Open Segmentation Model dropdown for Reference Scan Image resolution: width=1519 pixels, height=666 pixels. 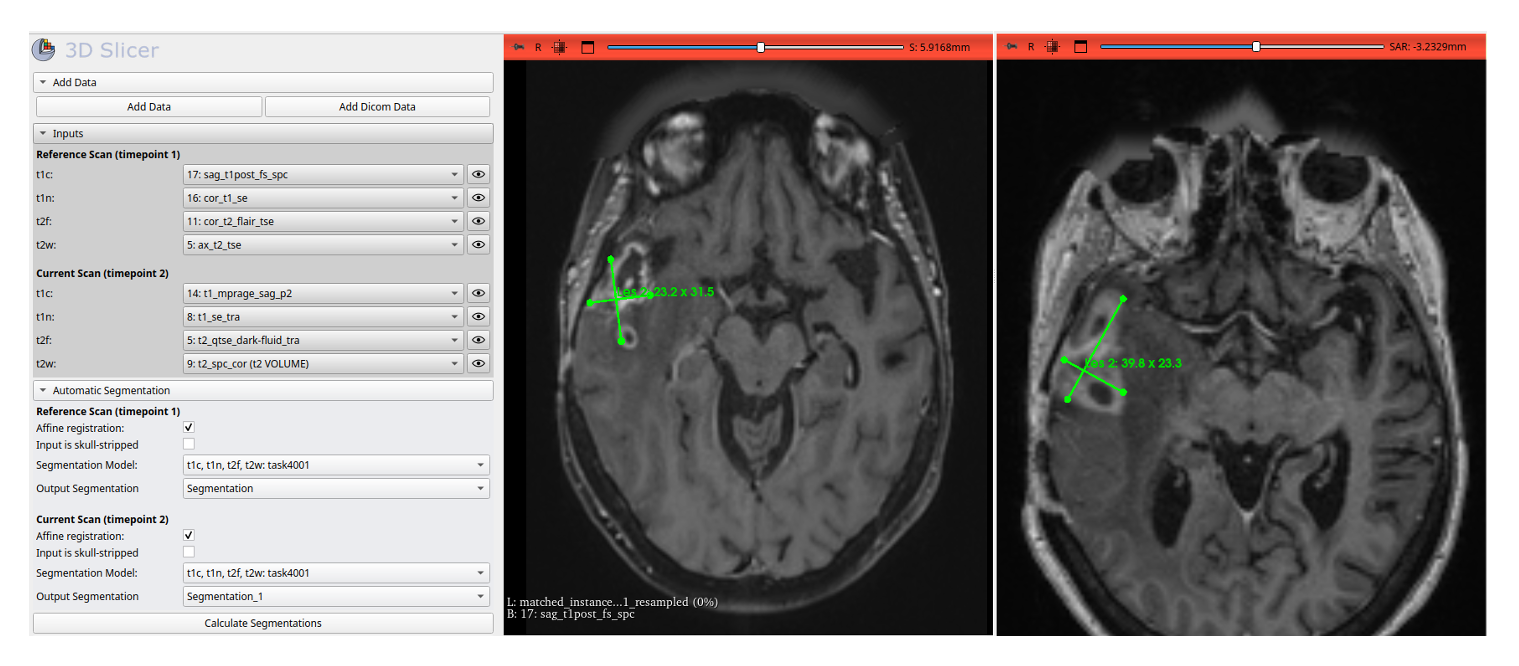click(337, 465)
